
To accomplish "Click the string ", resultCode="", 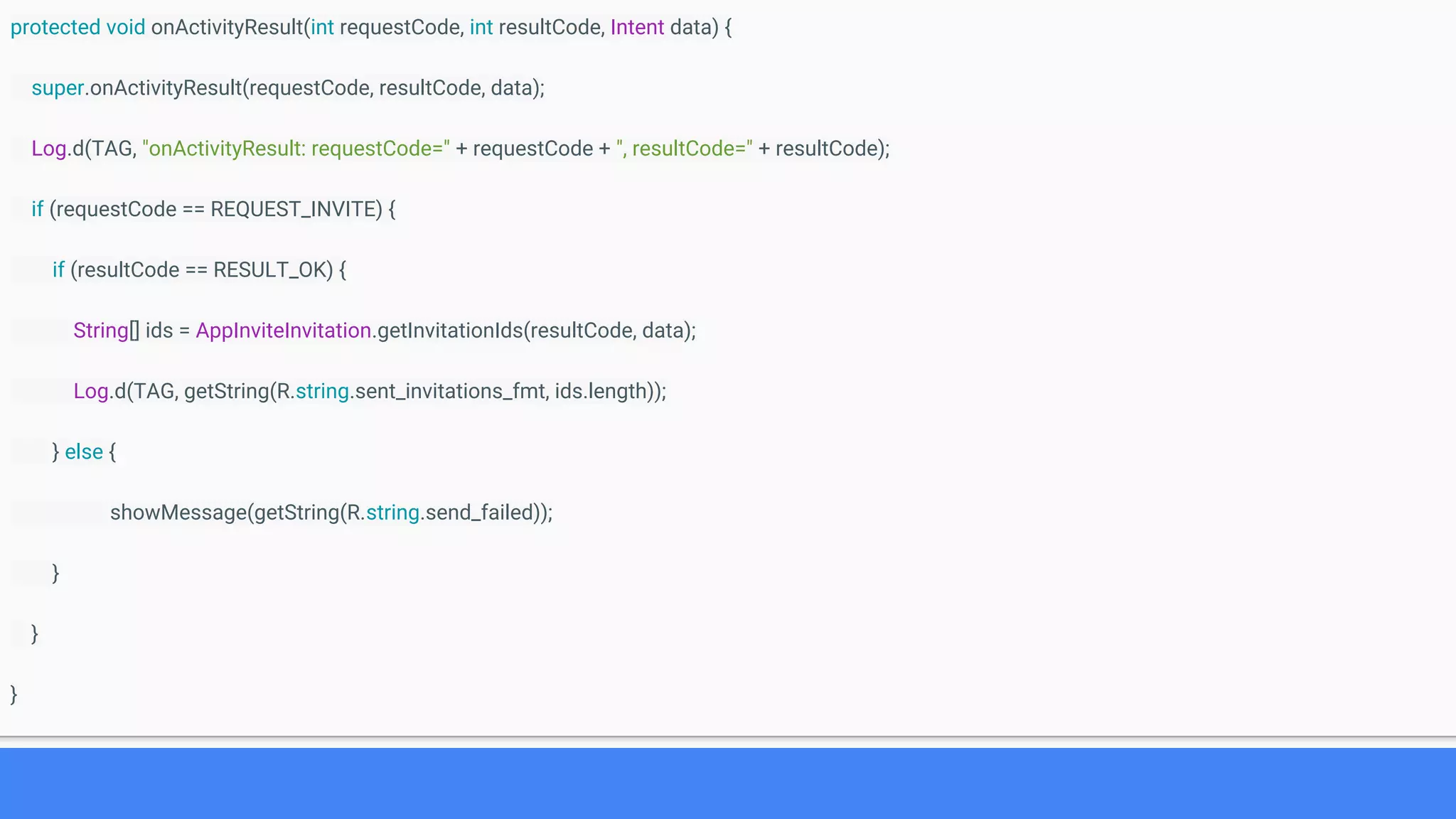I will point(685,149).
